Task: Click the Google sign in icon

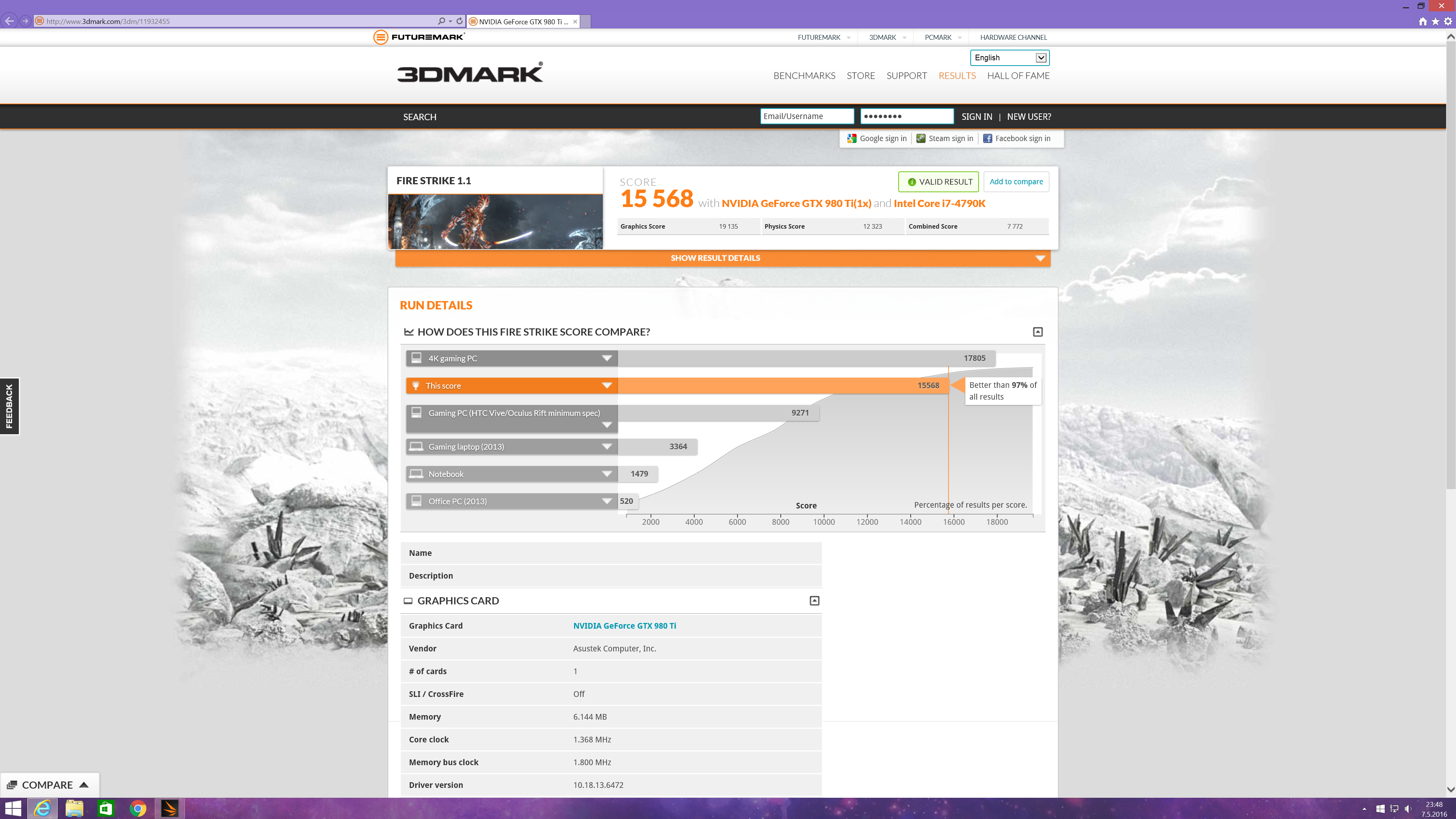Action: tap(852, 138)
